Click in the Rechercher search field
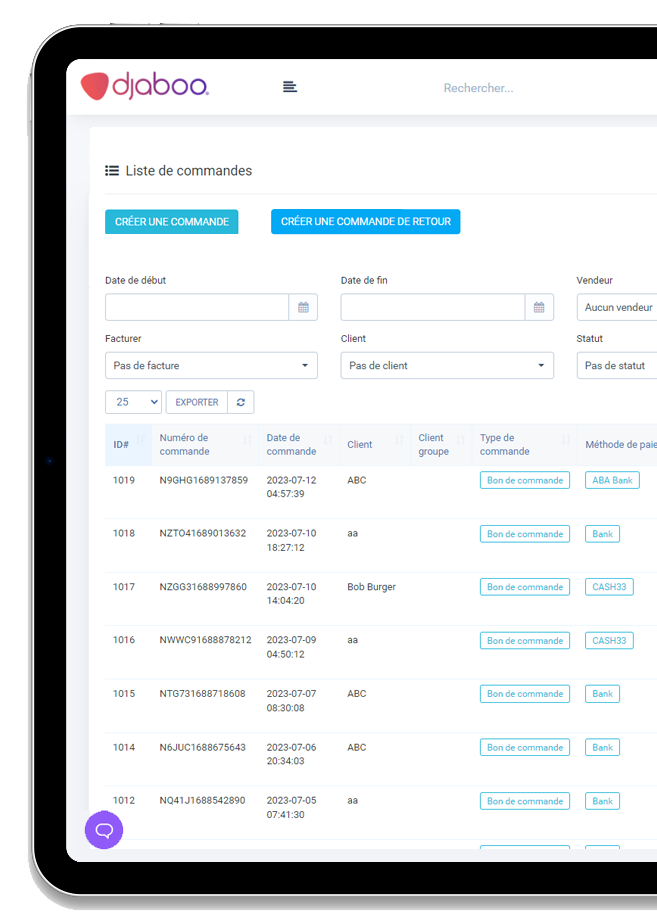Screen dimensions: 657x920 pyautogui.click(x=478, y=88)
